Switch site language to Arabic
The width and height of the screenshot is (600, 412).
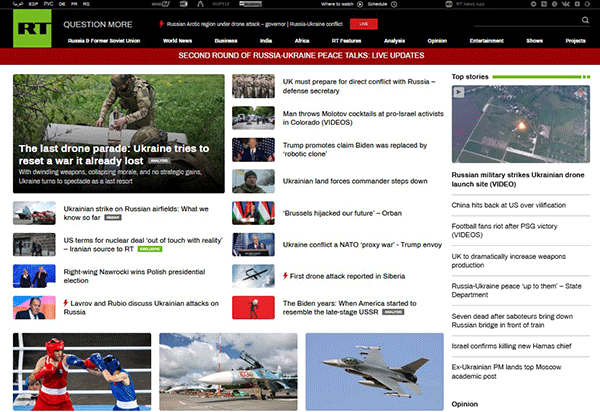click(x=18, y=4)
